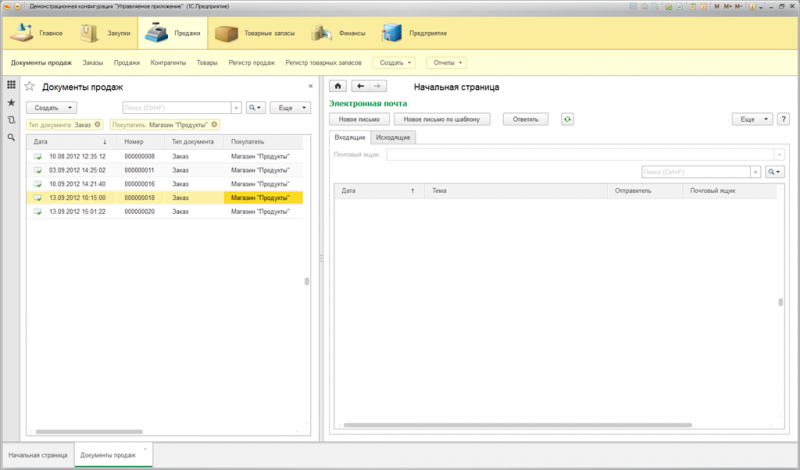Click the calculator icon in title bar

(692, 7)
